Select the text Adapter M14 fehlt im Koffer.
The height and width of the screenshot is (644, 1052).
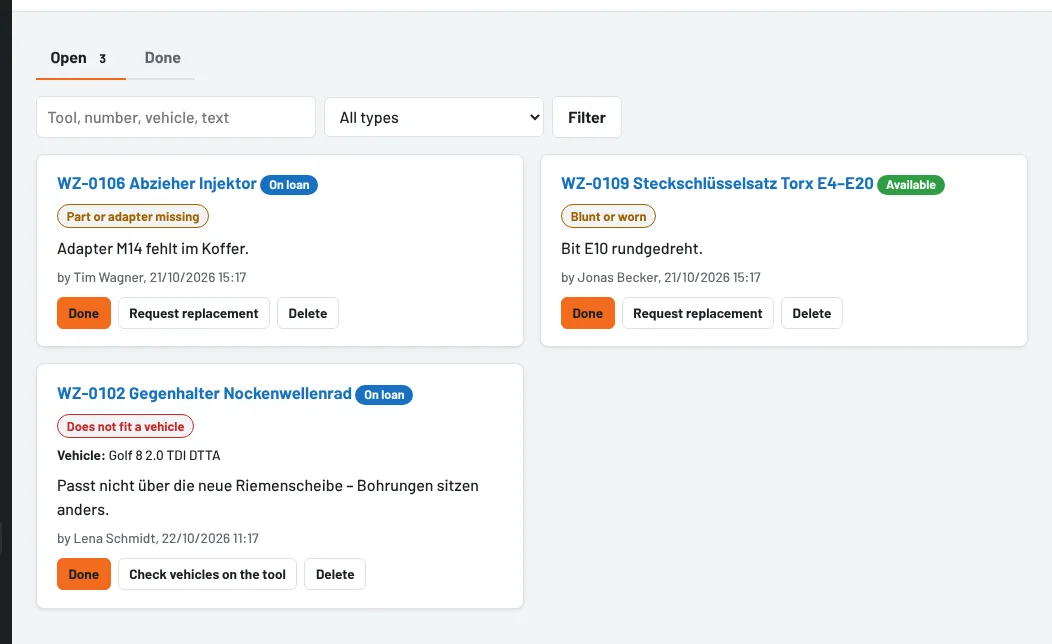pos(153,248)
